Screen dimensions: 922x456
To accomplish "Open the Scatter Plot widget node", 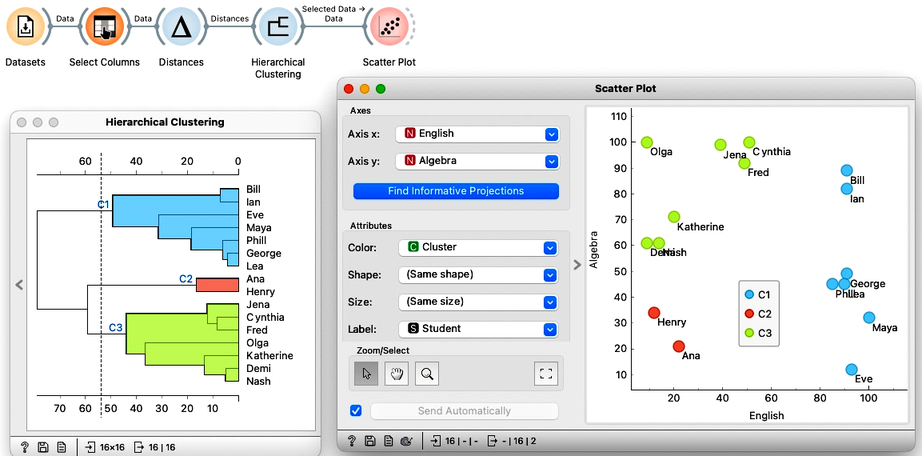I will click(389, 27).
